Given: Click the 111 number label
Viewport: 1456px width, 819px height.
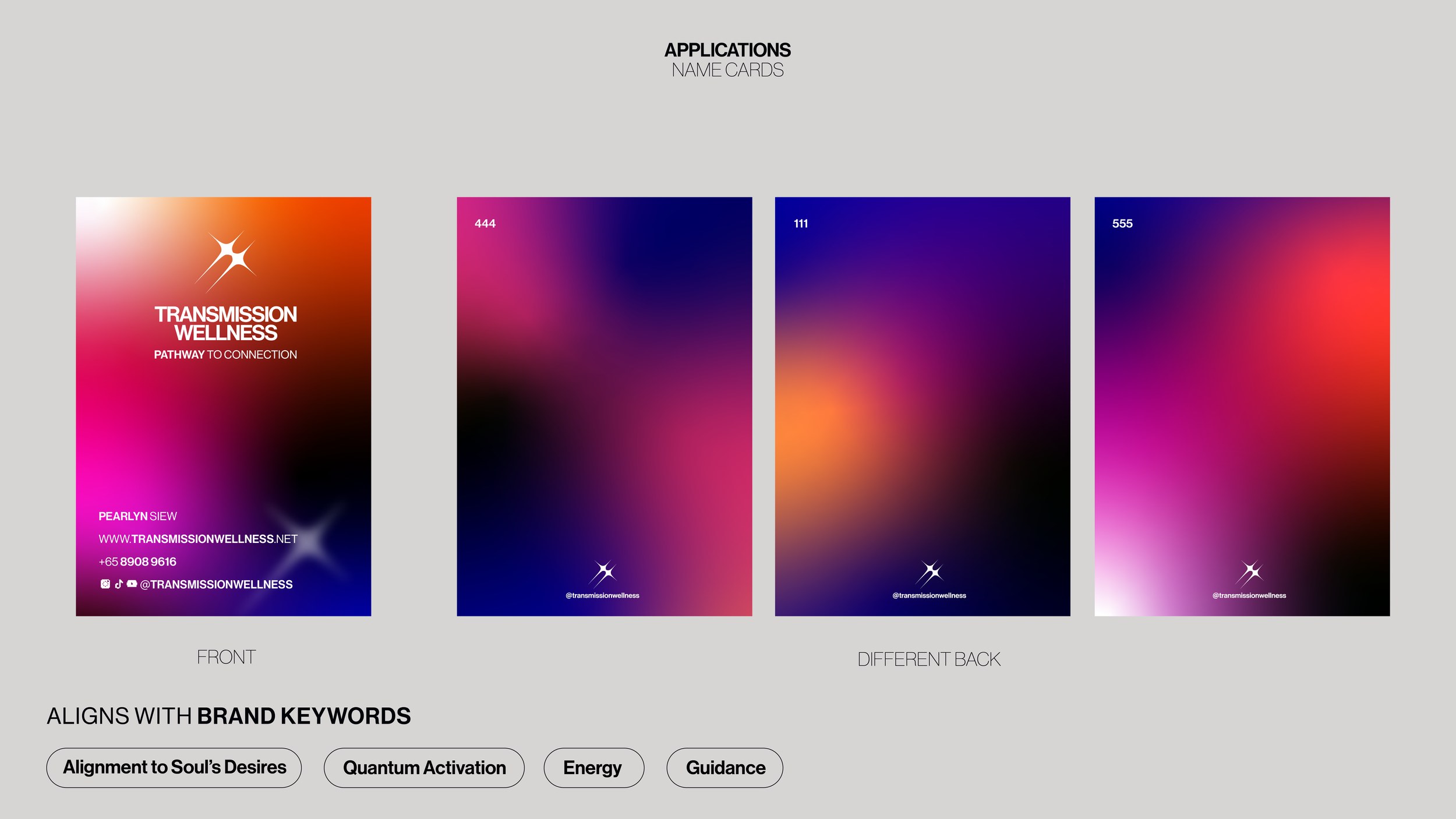Looking at the screenshot, I should click(x=801, y=224).
